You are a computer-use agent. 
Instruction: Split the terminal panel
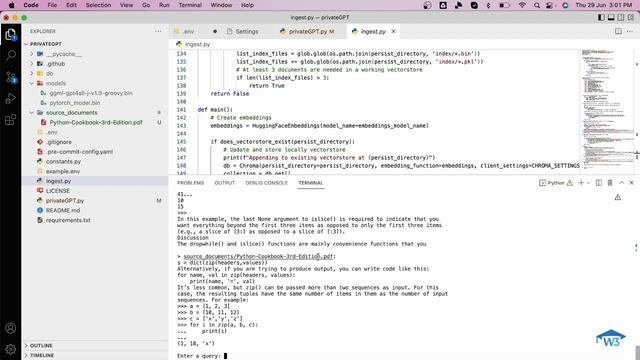pyautogui.click(x=599, y=183)
